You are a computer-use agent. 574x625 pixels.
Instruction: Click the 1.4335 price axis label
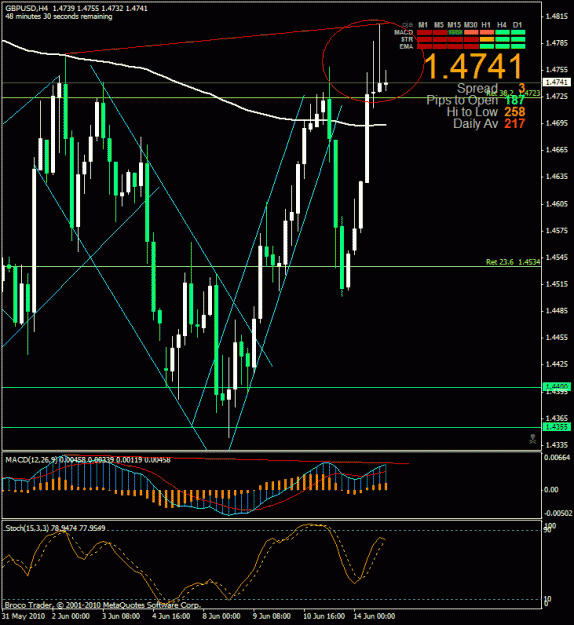click(556, 444)
